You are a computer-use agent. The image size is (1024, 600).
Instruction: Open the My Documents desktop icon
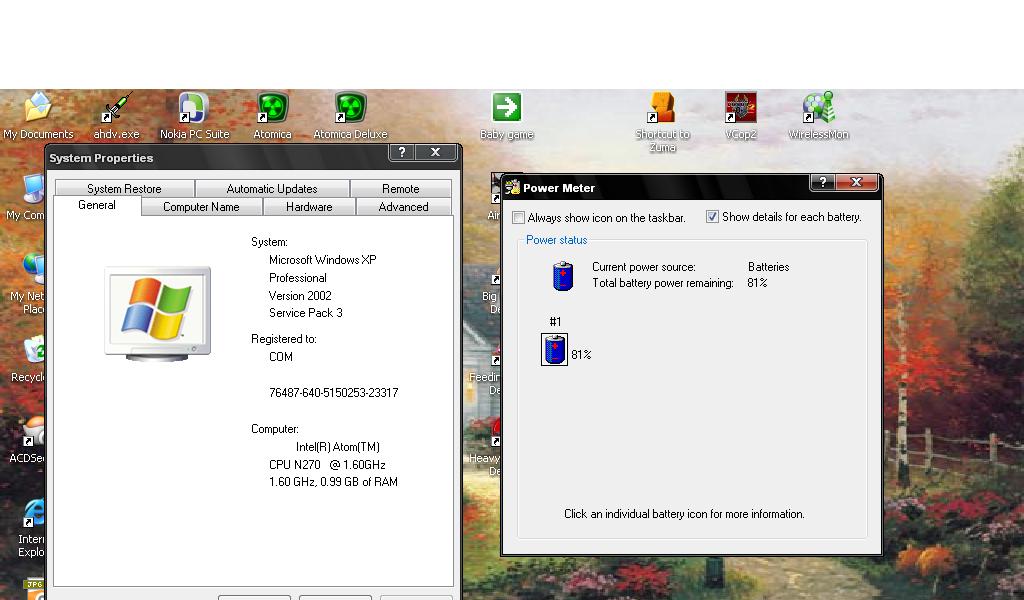tap(38, 108)
